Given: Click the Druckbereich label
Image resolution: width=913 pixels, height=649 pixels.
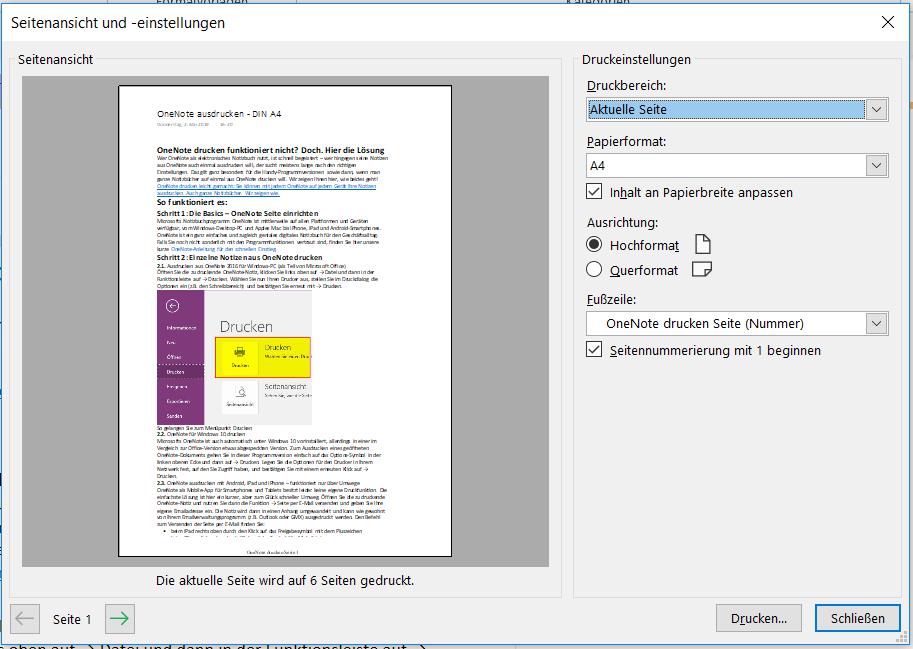Looking at the screenshot, I should pyautogui.click(x=626, y=86).
